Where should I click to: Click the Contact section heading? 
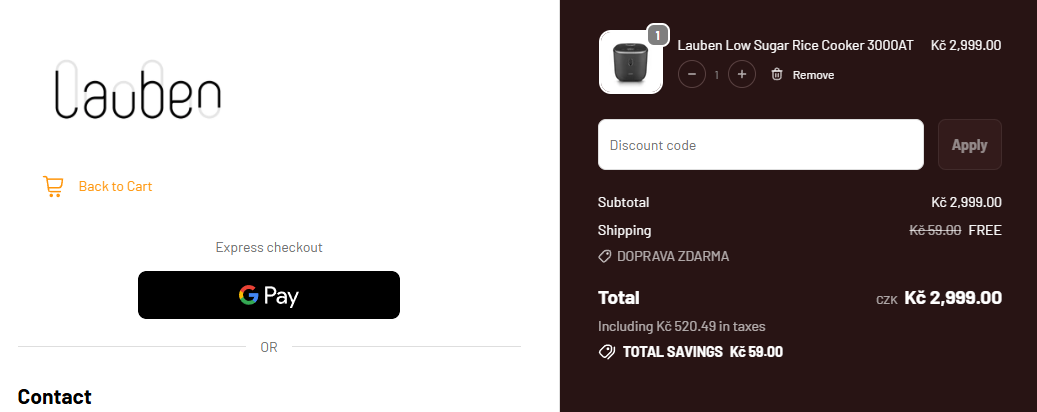(55, 397)
